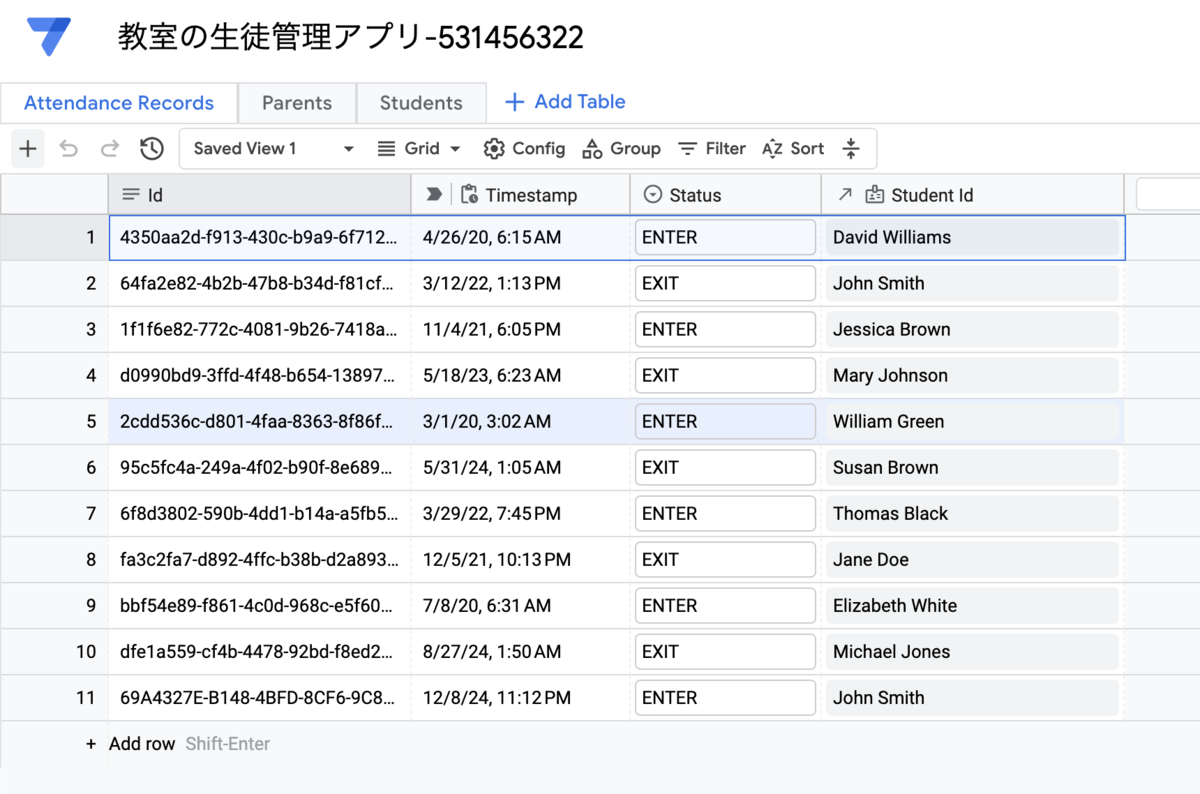Open the Config gear settings
This screenshot has width=1200, height=794.
click(524, 149)
